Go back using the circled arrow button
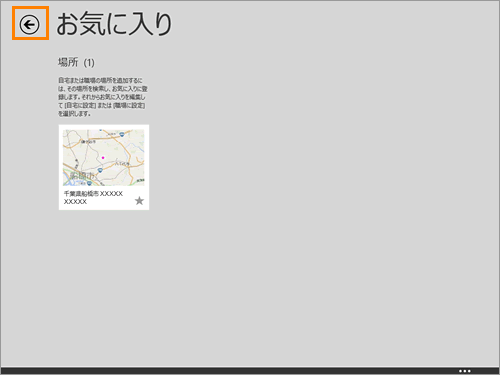Screen dimensions: 500x375 click(29, 24)
